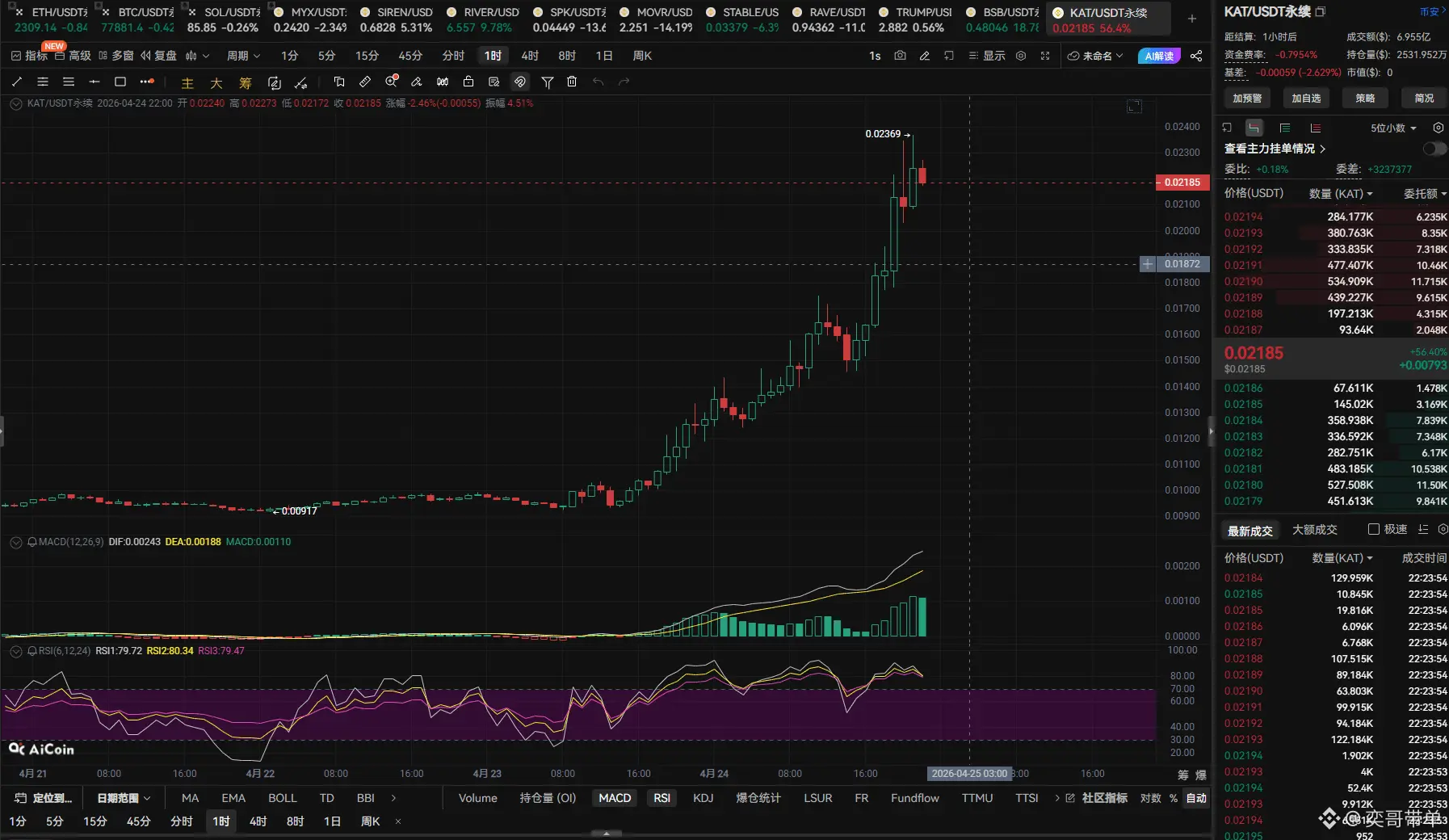The width and height of the screenshot is (1449, 840).
Task: Open the 数量 (KAT) order book dropdown
Action: [1341, 194]
